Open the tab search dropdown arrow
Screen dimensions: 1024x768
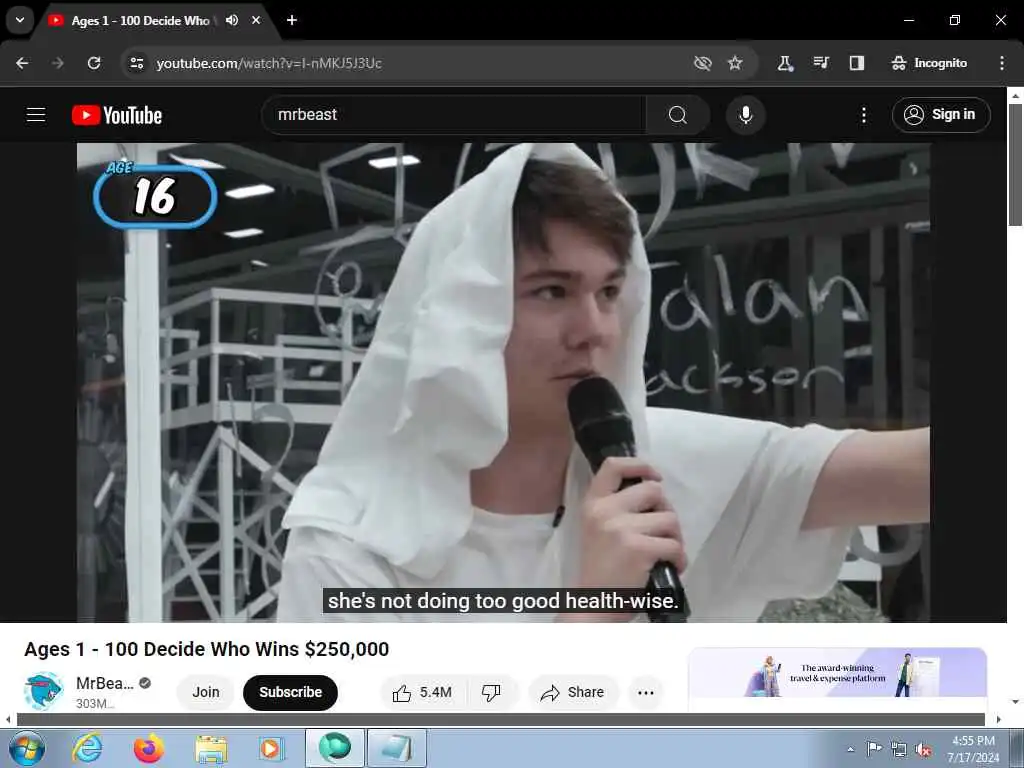[x=20, y=20]
